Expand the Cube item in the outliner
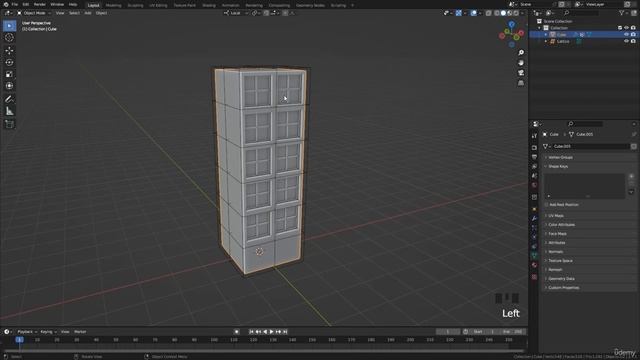This screenshot has width=640, height=360. click(x=546, y=35)
